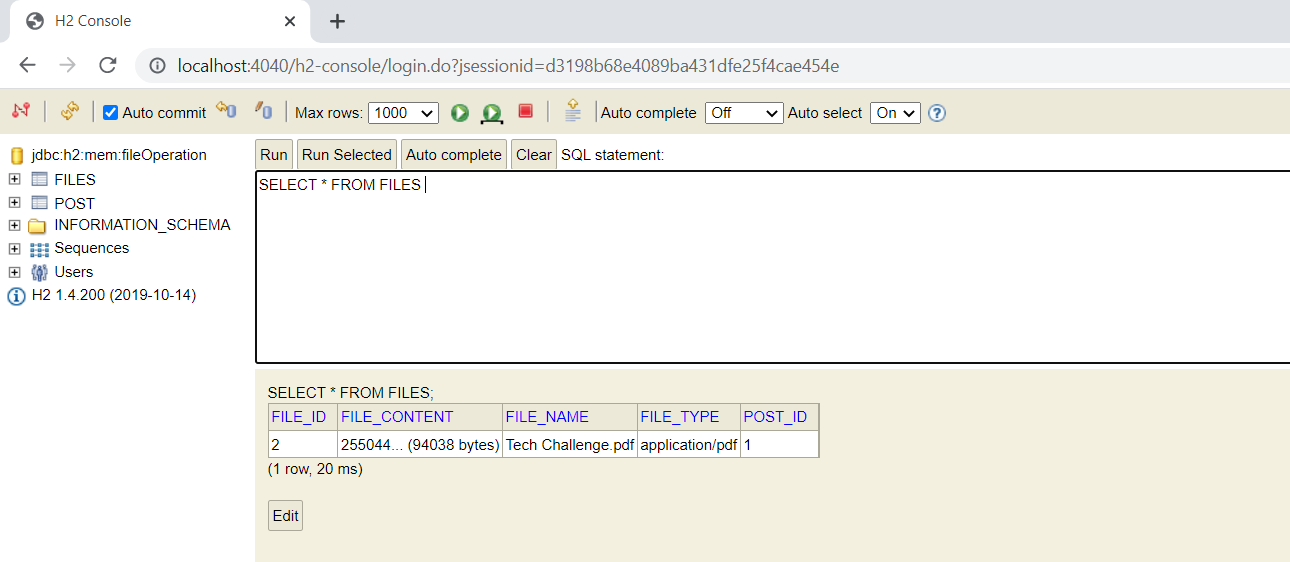Select Users in the tree

click(x=73, y=272)
